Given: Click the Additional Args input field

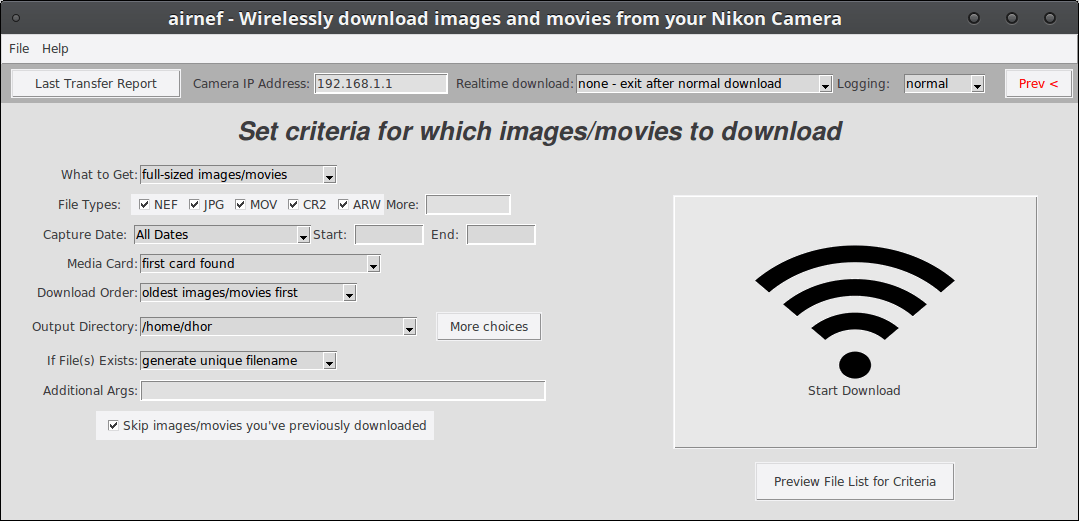Looking at the screenshot, I should pos(343,391).
